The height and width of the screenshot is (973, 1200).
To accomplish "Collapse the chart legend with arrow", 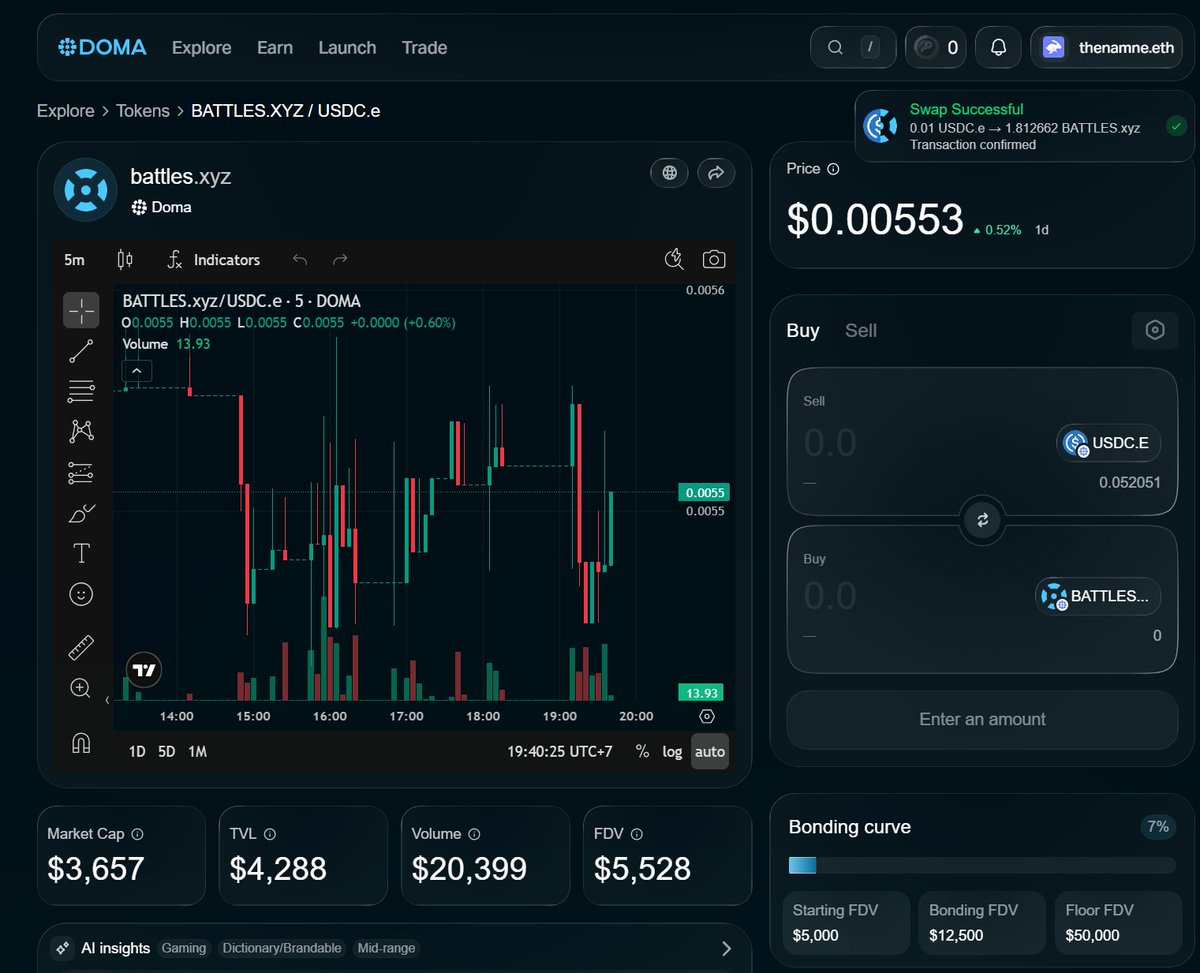I will point(137,371).
